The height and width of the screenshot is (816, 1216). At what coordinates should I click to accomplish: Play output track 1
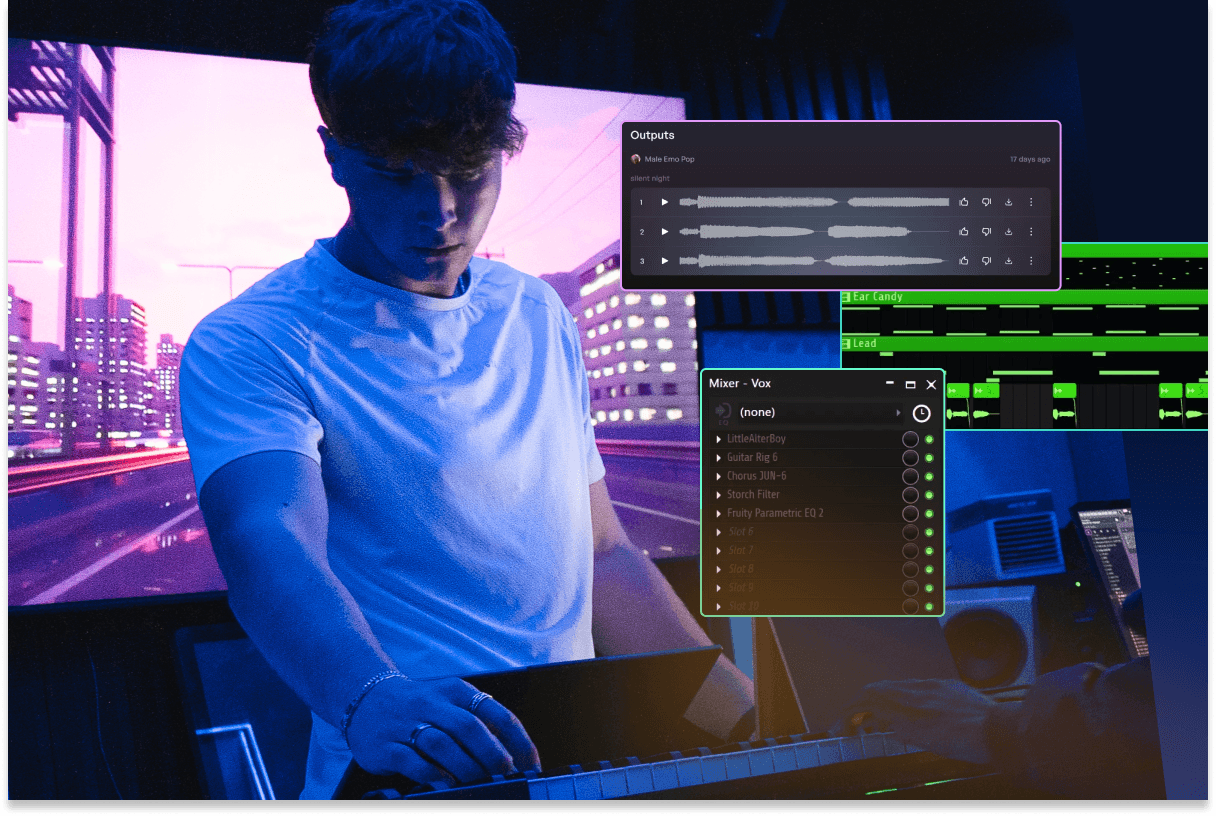click(665, 202)
